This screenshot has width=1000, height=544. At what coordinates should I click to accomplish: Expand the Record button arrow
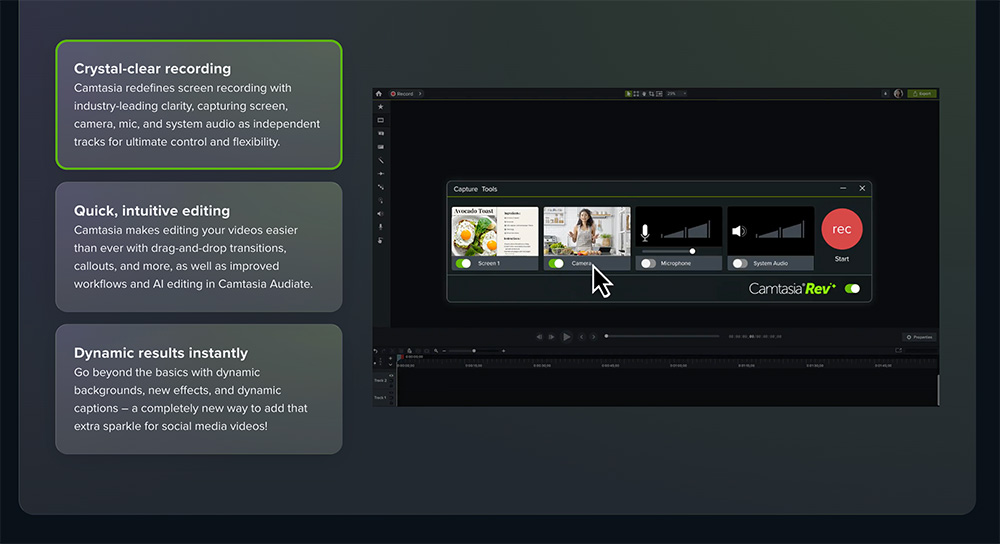[x=420, y=94]
